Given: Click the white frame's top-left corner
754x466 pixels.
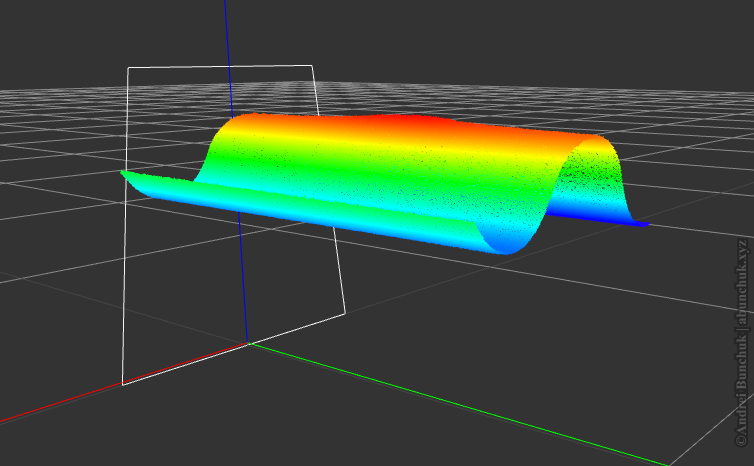Looking at the screenshot, I should (128, 68).
